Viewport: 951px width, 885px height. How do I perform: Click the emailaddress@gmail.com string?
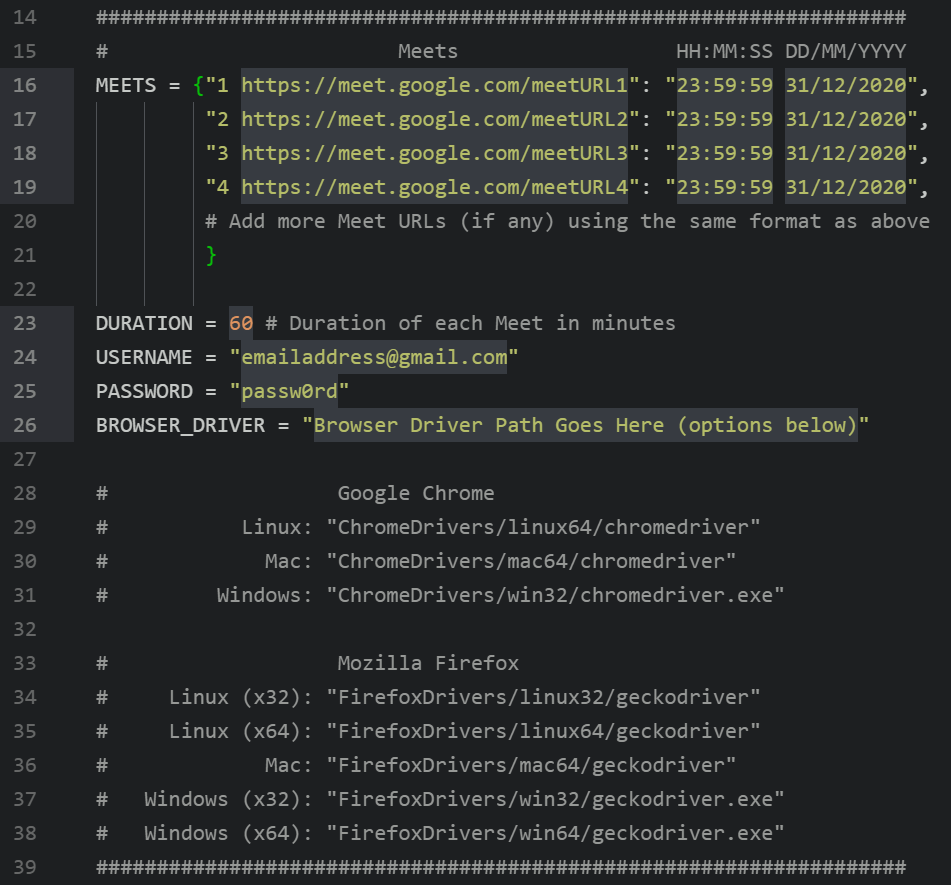point(373,358)
